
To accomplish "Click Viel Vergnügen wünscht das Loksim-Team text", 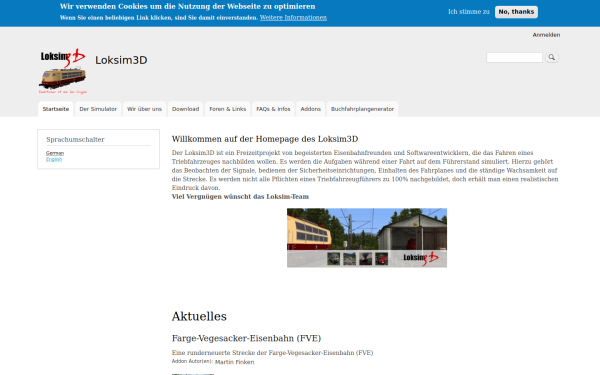I will tap(240, 197).
